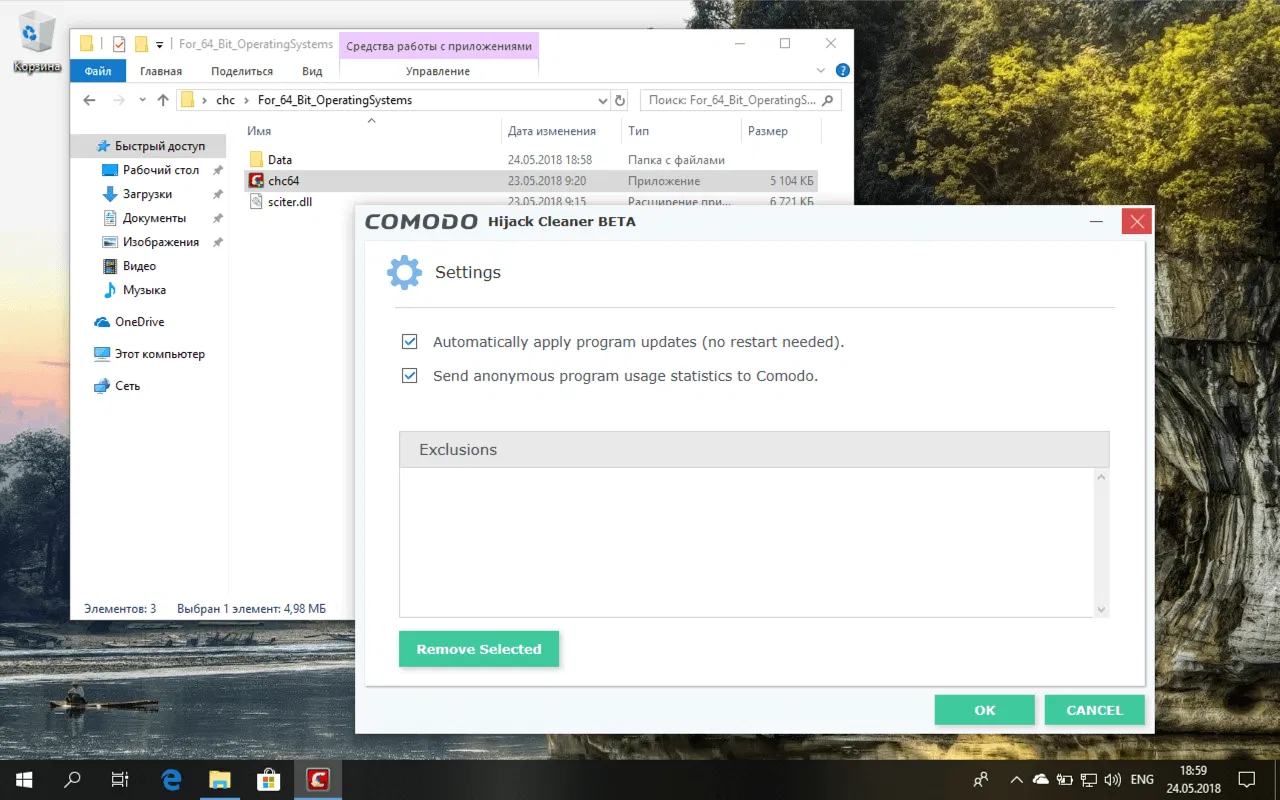Open the Управление ribbon tab
1280x800 pixels.
pyautogui.click(x=438, y=71)
